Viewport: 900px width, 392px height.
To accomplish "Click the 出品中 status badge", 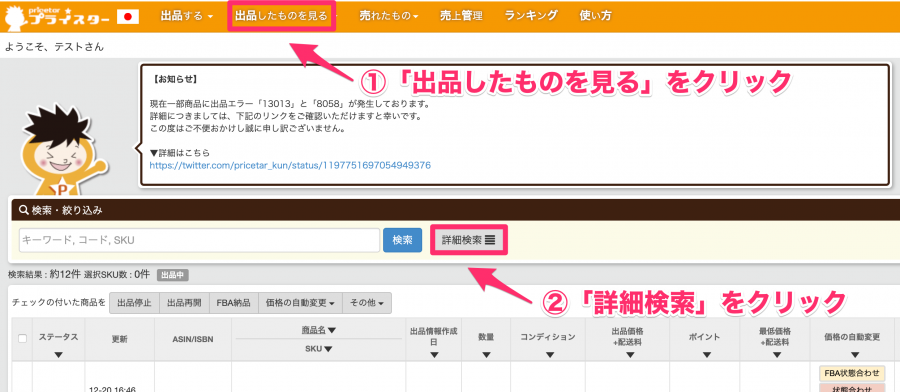I will point(172,275).
